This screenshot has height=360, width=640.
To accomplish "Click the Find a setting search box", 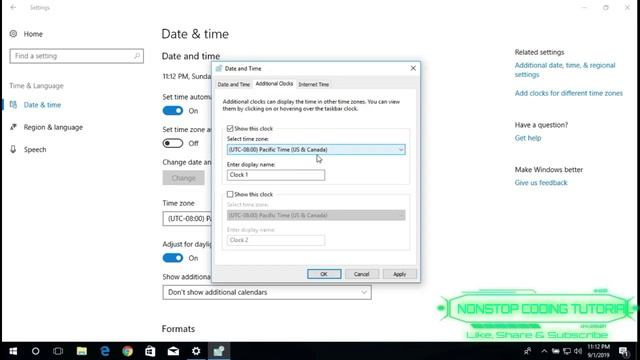I will (76, 56).
